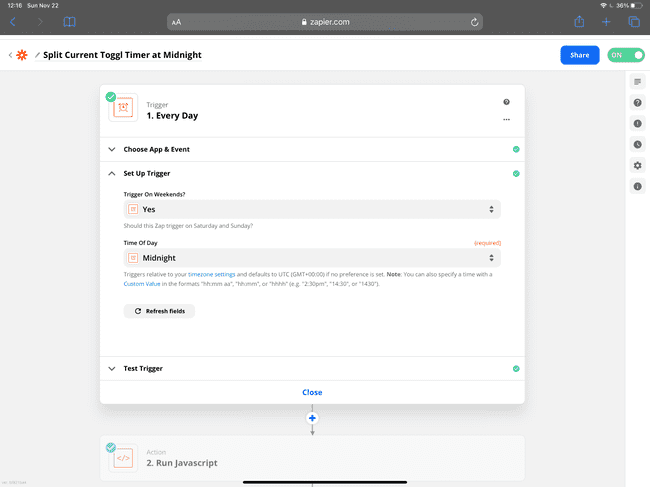Open the settings gear sidebar icon
Image resolution: width=650 pixels, height=487 pixels.
638,165
